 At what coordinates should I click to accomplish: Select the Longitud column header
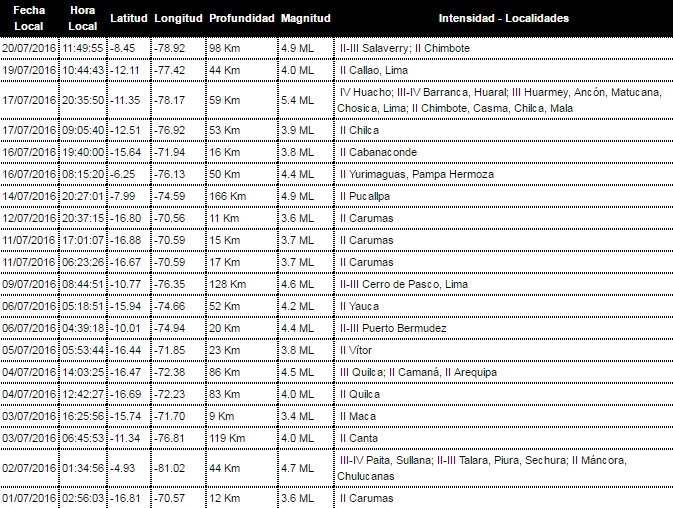pos(179,19)
